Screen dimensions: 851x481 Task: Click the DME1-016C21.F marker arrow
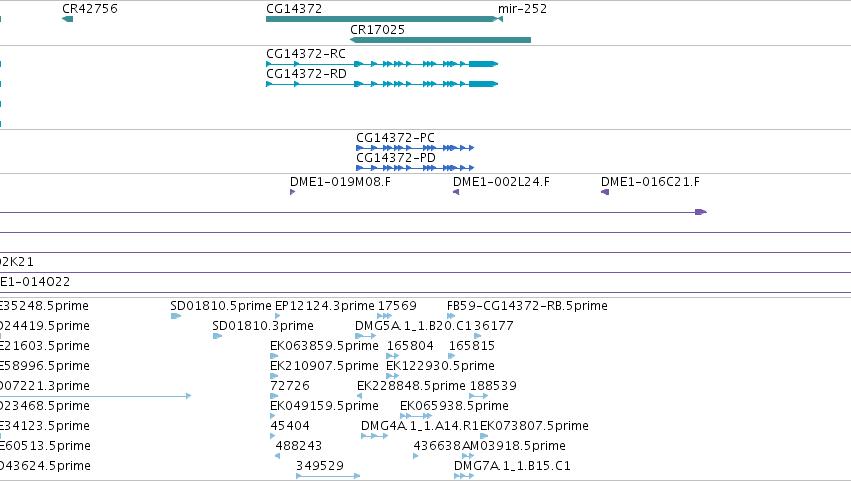point(605,192)
